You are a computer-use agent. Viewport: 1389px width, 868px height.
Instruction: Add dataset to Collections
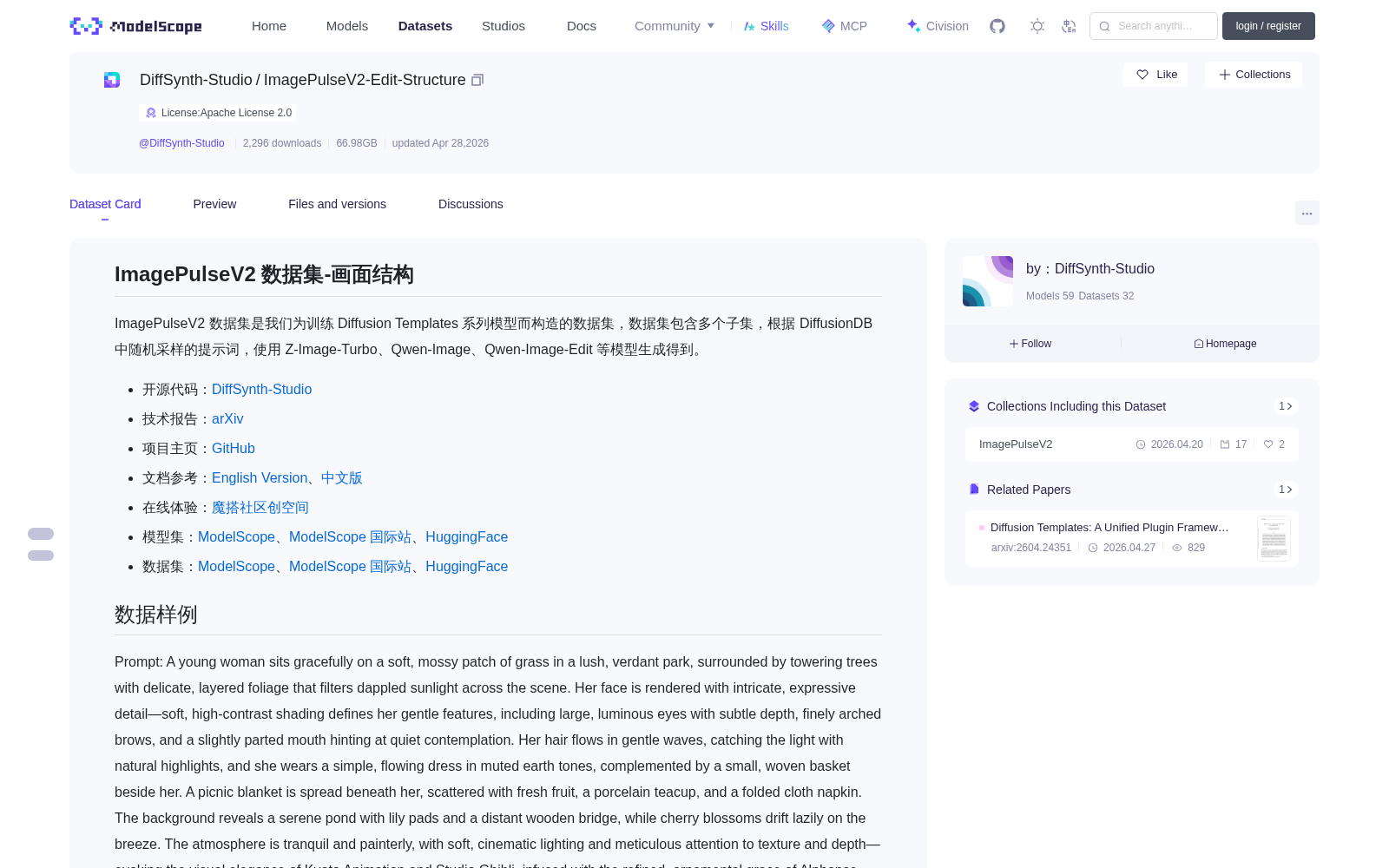click(1254, 75)
